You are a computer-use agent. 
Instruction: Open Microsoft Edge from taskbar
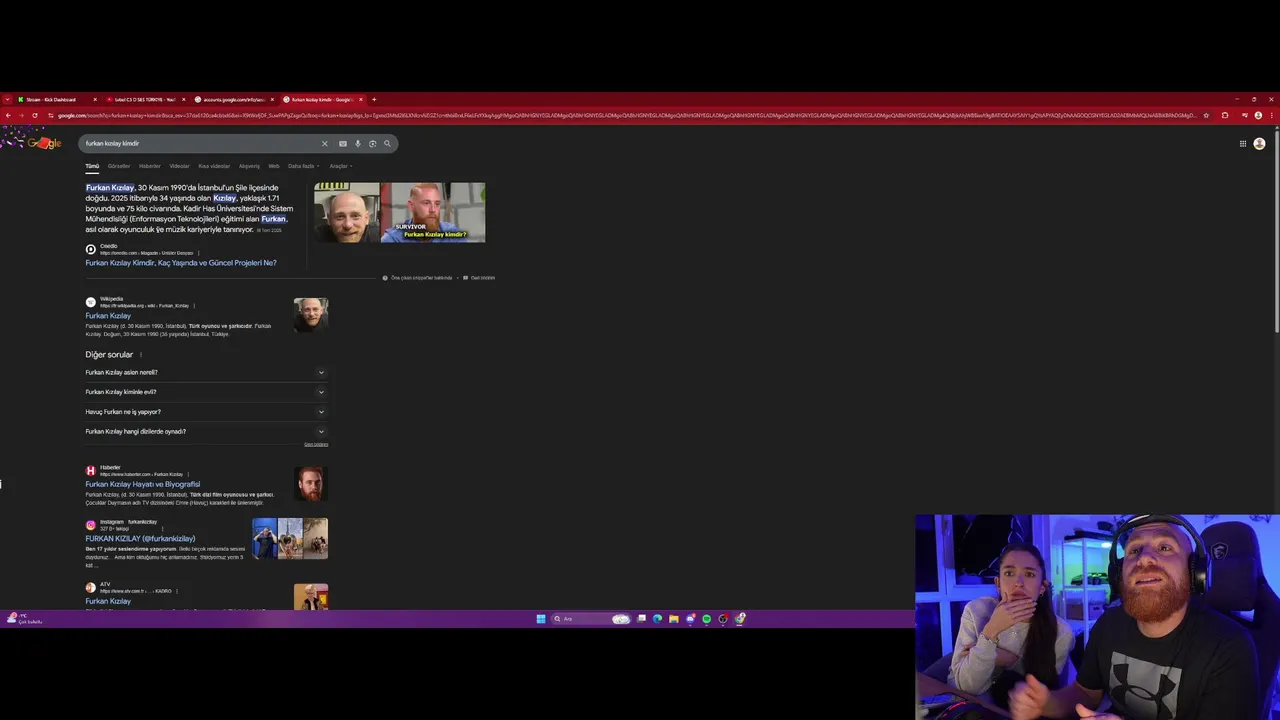pos(657,619)
